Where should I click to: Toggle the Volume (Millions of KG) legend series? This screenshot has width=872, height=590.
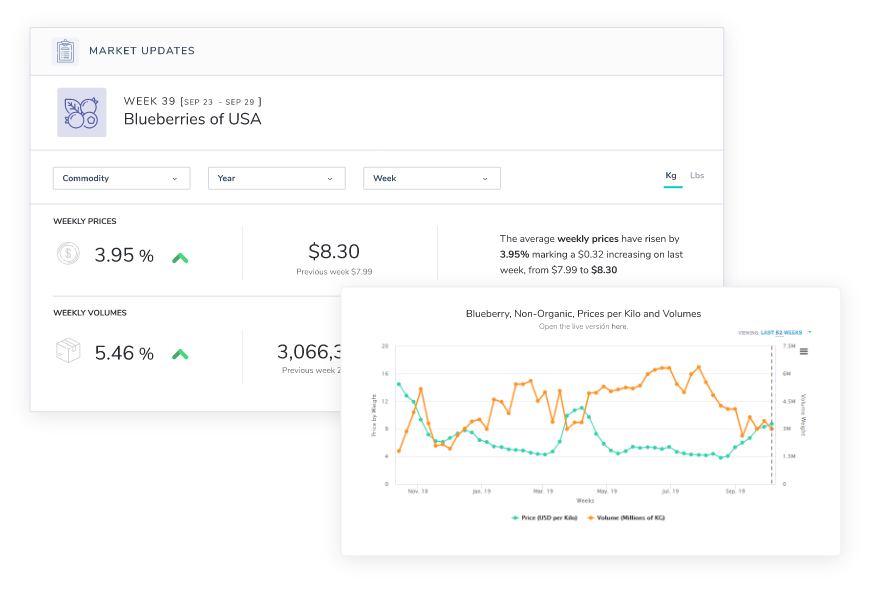(x=626, y=518)
